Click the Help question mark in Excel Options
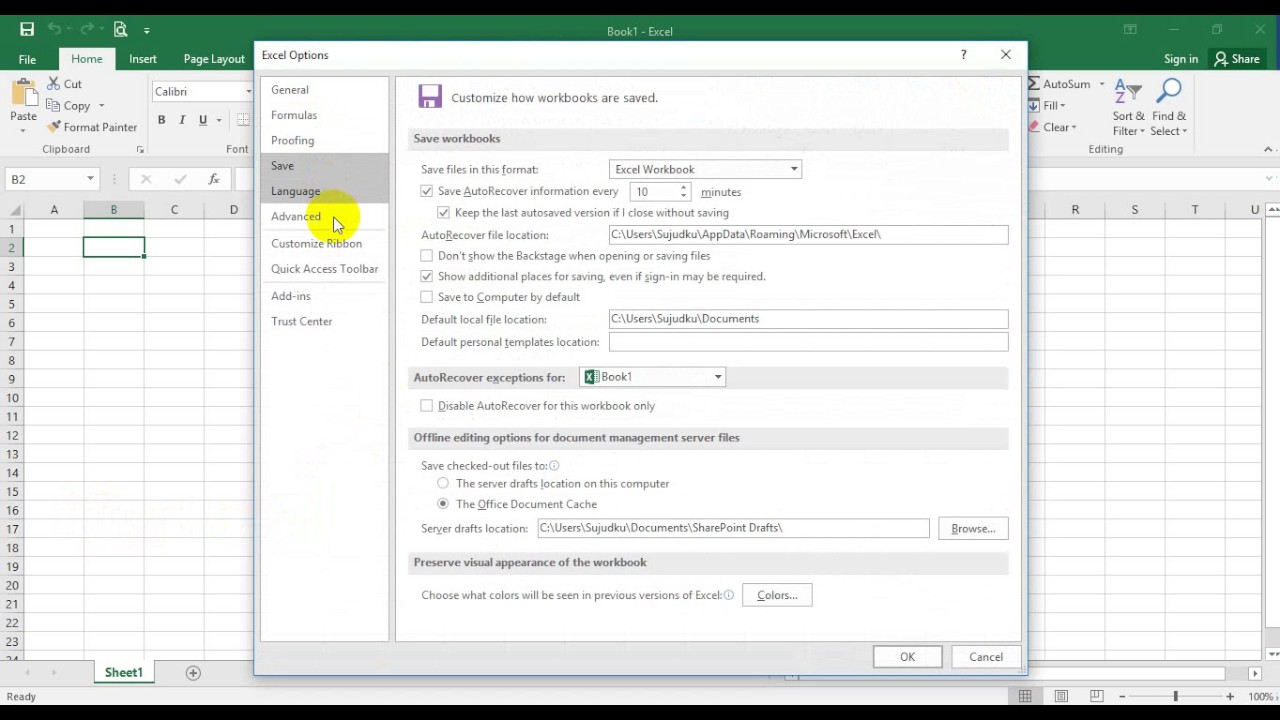 tap(963, 55)
